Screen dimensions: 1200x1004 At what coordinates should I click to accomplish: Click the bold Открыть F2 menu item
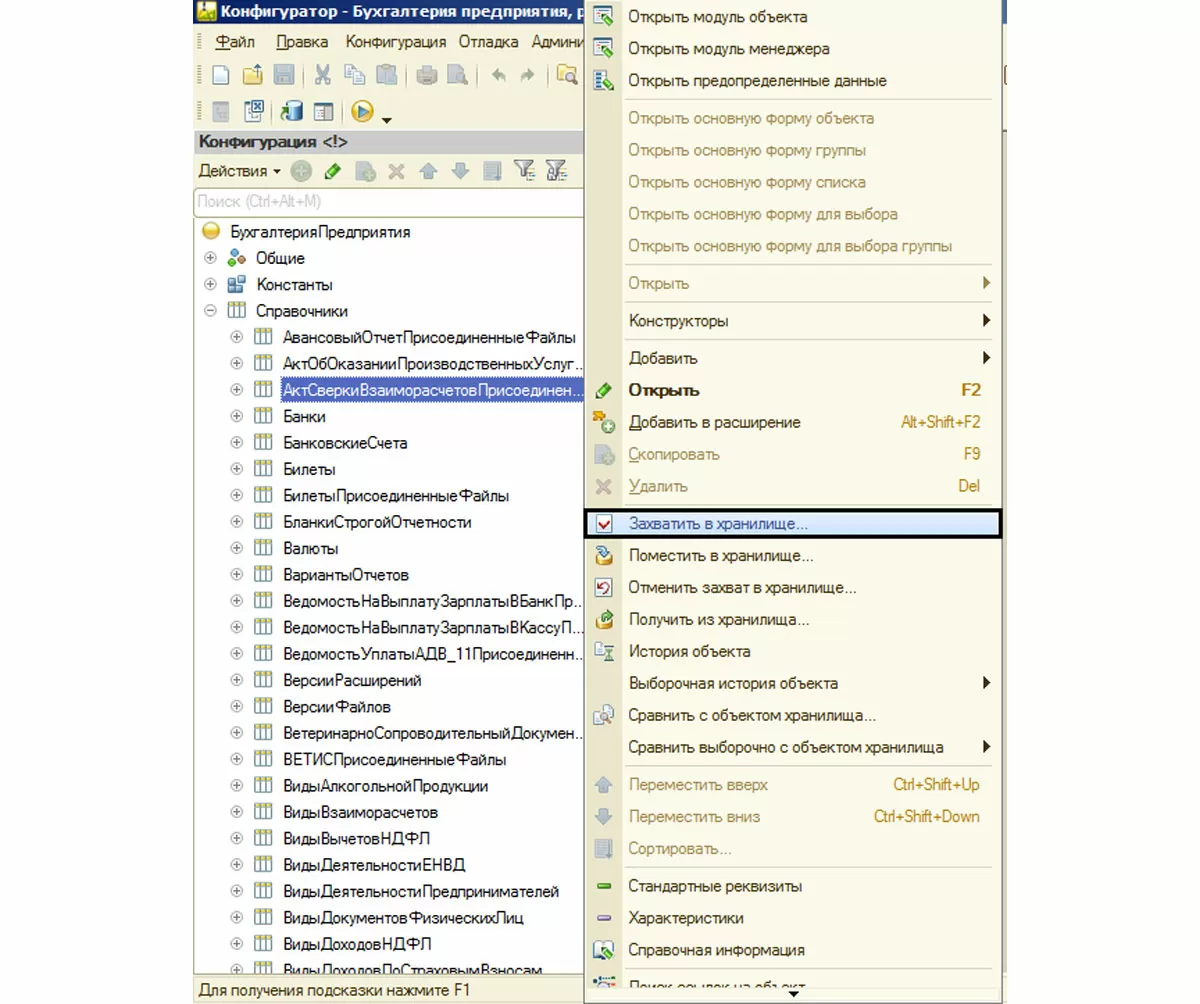(793, 390)
